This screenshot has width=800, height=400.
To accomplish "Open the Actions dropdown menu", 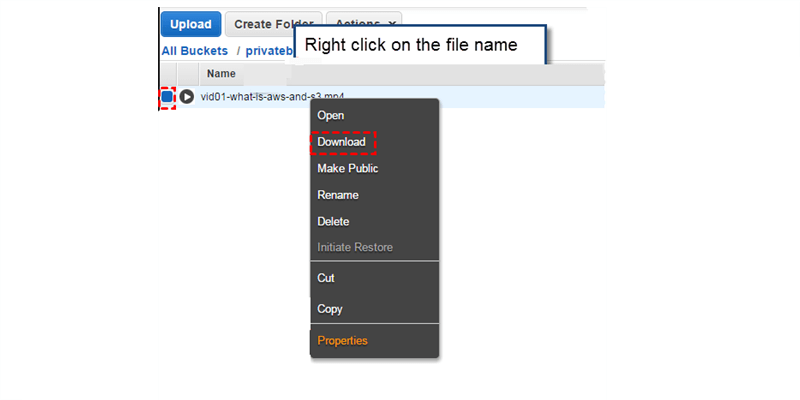I will coord(363,24).
